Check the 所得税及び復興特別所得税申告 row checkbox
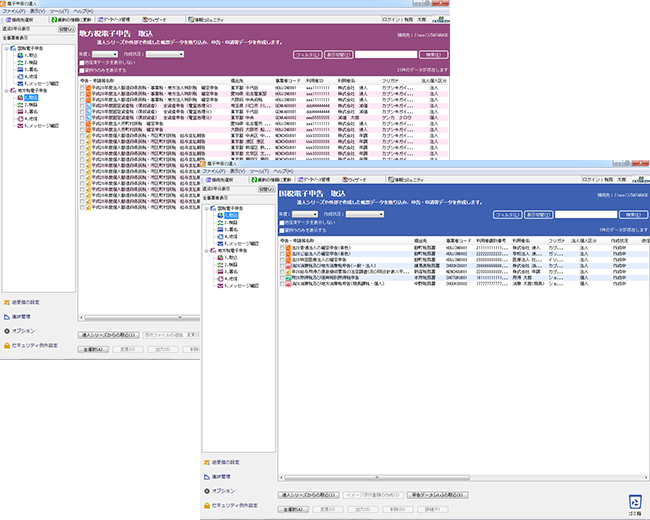The image size is (650, 520). pos(282,278)
